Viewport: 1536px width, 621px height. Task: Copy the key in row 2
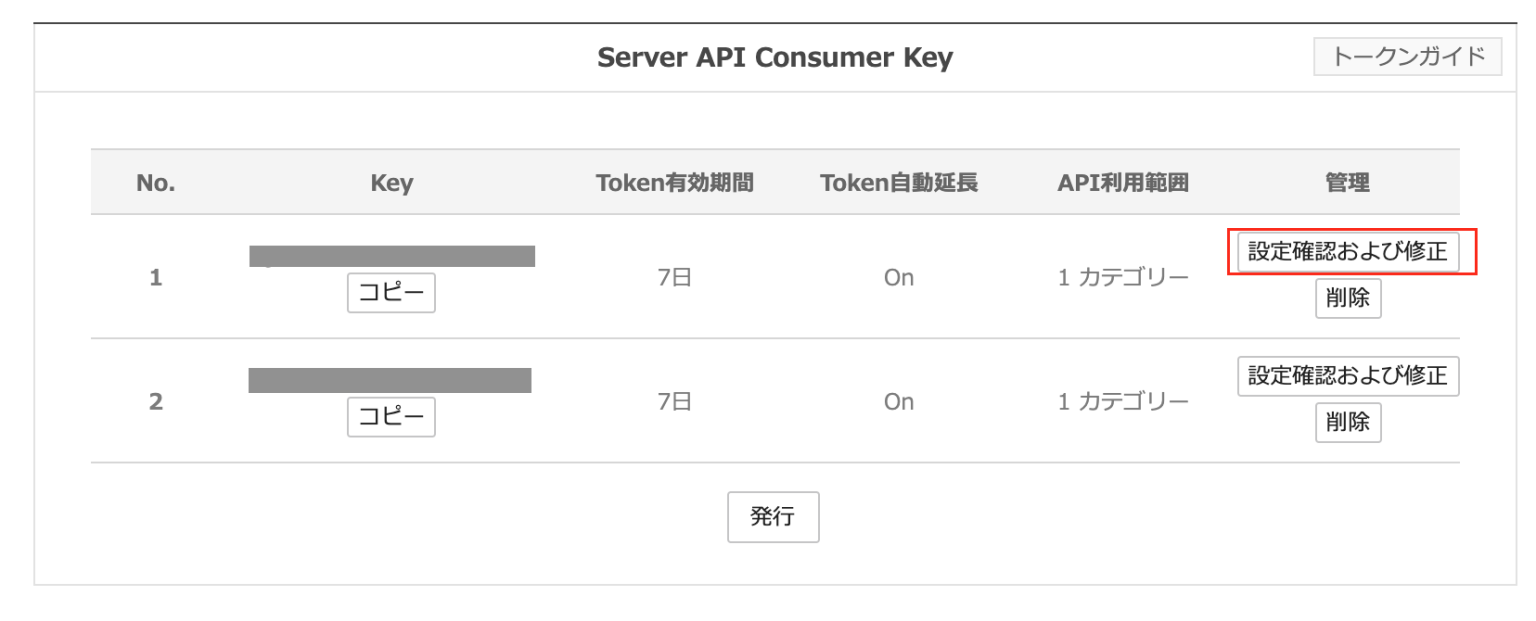[x=391, y=417]
